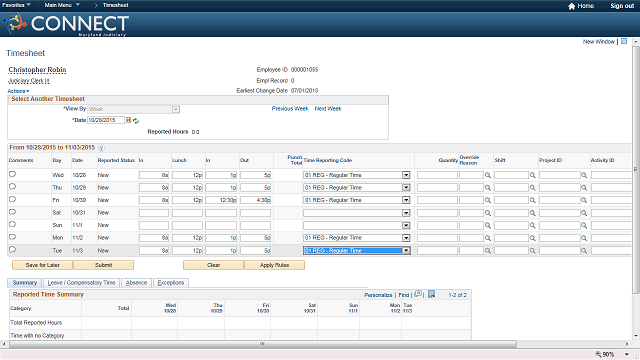Click the Timesheet breadcrumb item
The image size is (640, 360).
(x=116, y=5)
